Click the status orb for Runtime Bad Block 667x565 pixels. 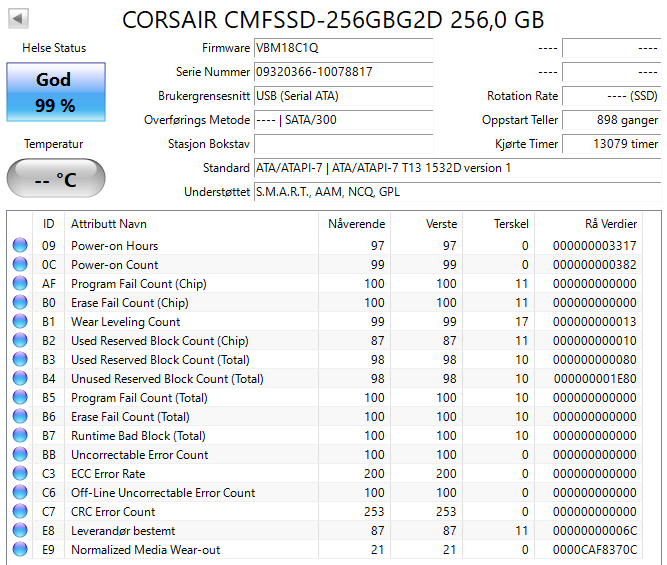tap(20, 436)
